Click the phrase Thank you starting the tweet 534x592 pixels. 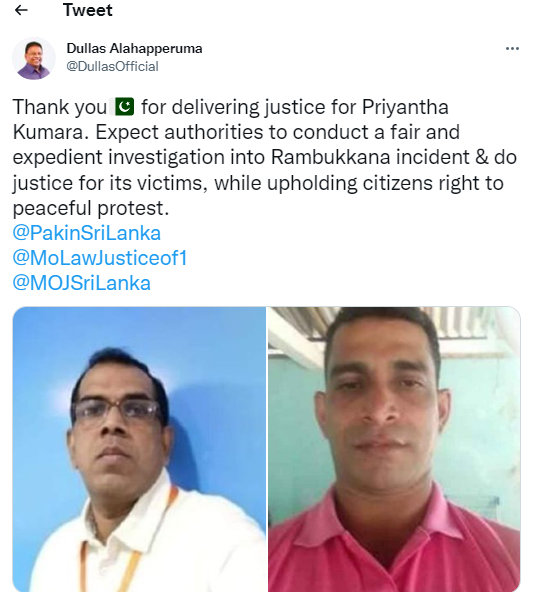coord(60,107)
